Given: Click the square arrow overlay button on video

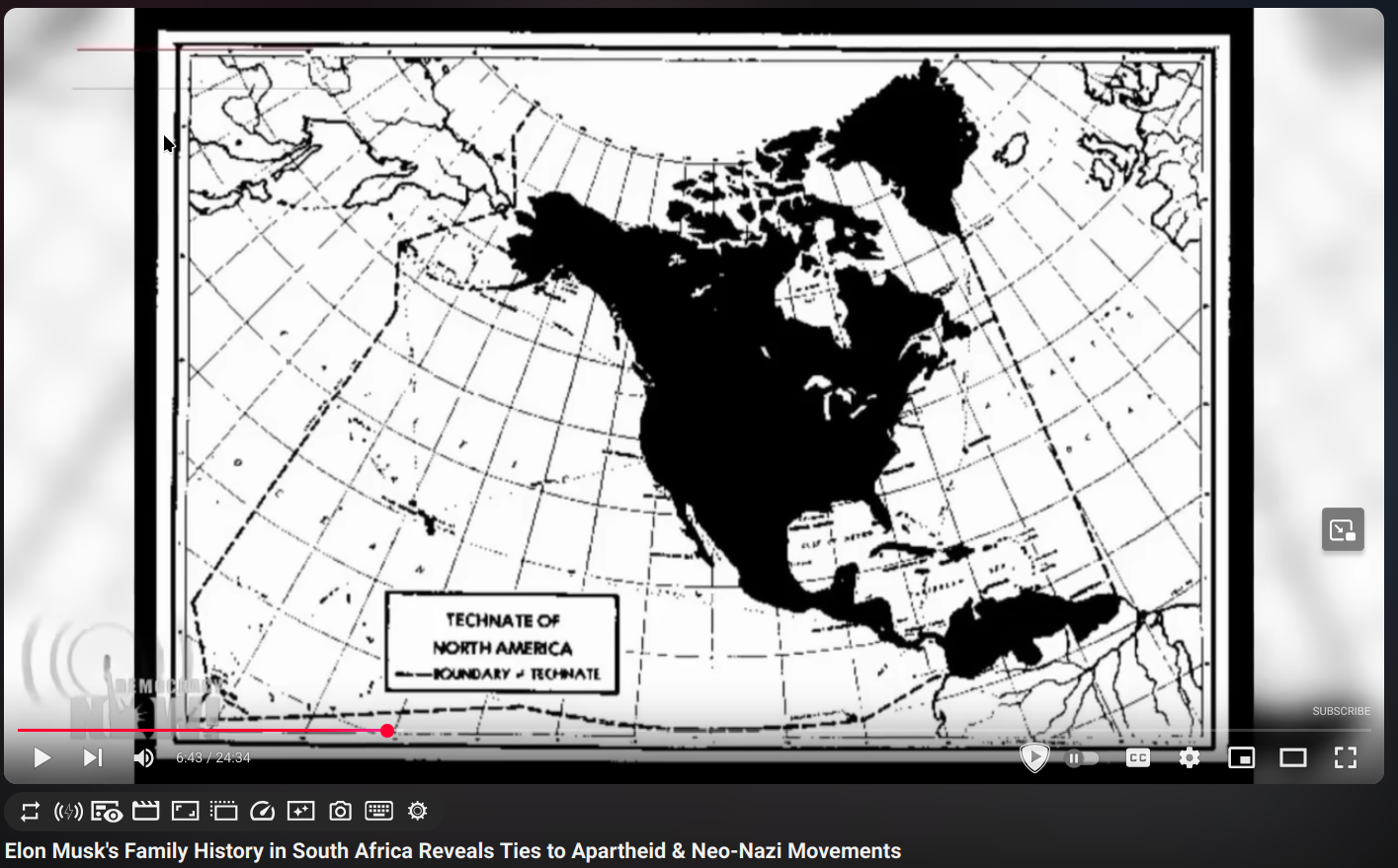Looking at the screenshot, I should (1343, 530).
